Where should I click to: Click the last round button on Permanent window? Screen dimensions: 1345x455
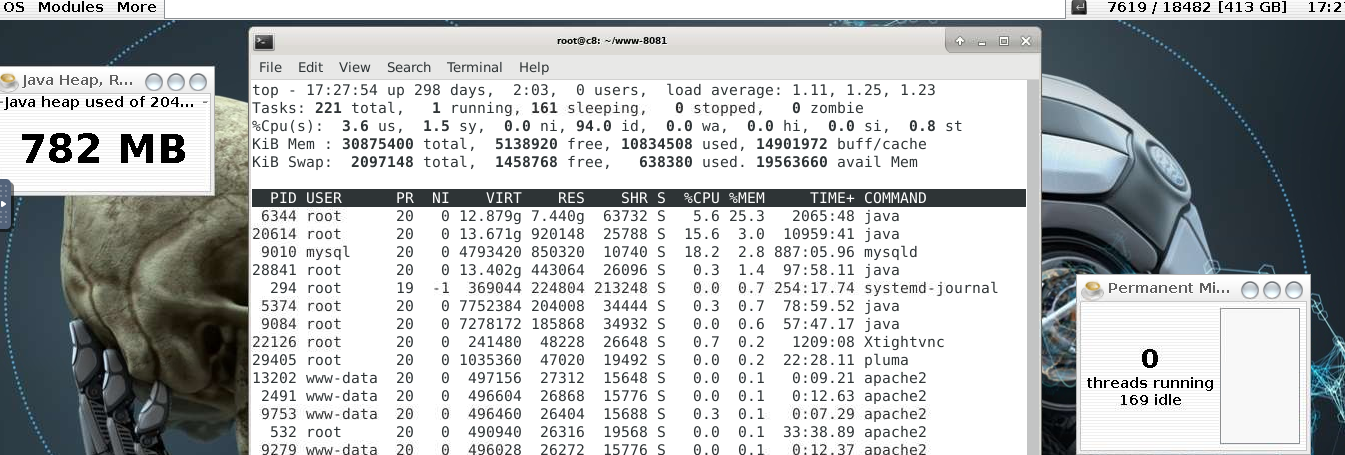click(1294, 290)
